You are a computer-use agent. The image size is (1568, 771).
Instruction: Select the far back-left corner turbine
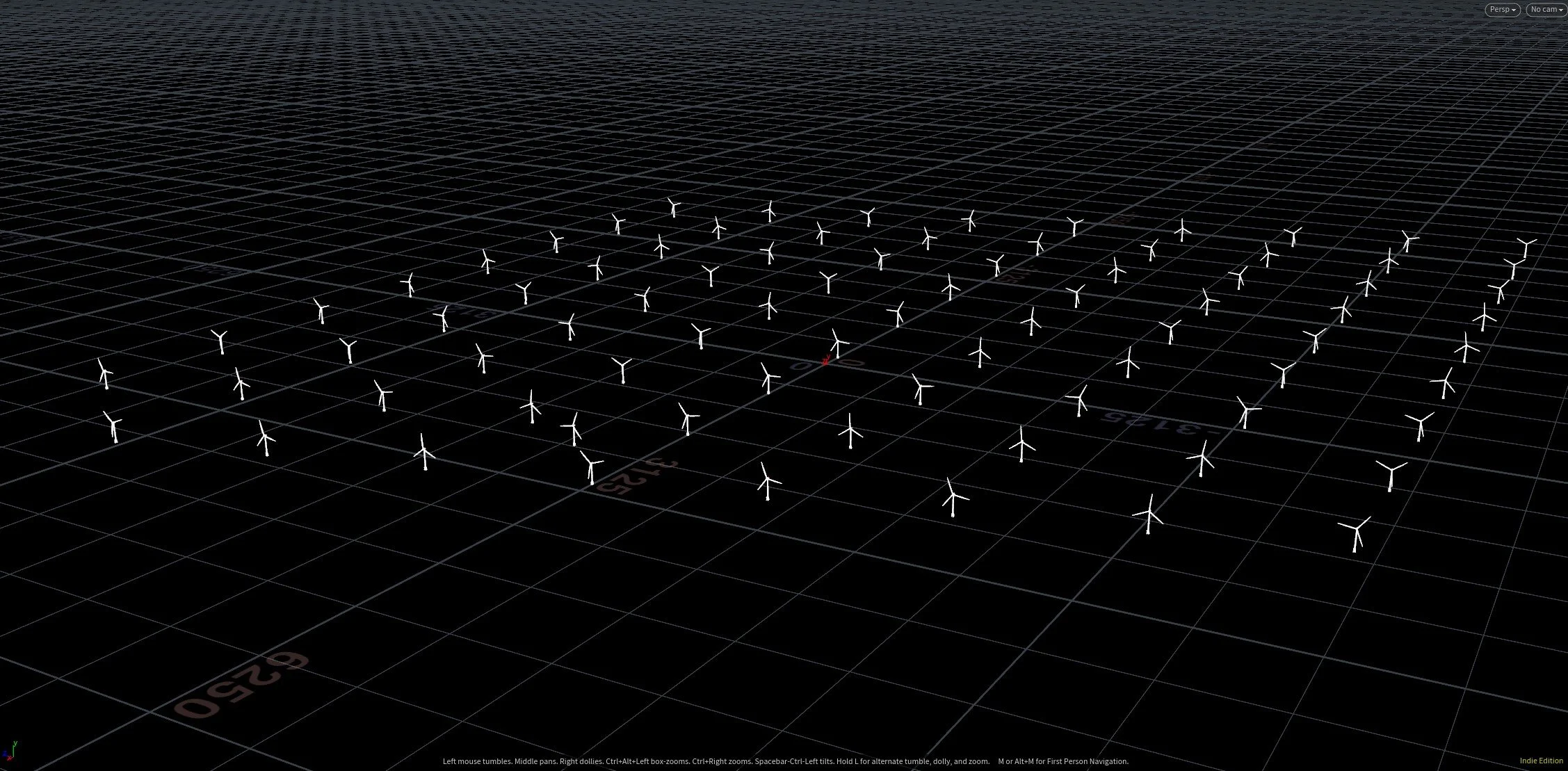tap(673, 207)
